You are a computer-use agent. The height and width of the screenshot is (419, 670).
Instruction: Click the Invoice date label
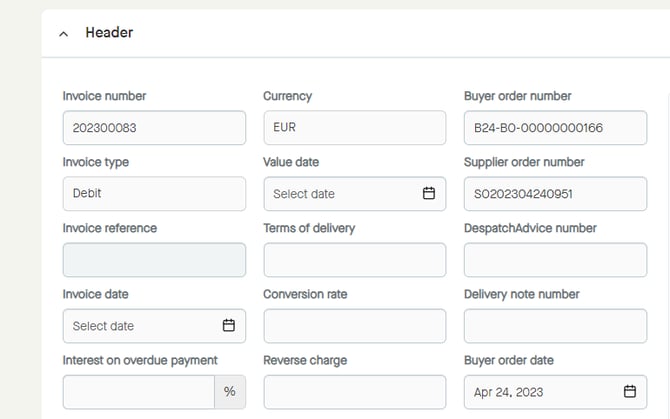tap(95, 294)
